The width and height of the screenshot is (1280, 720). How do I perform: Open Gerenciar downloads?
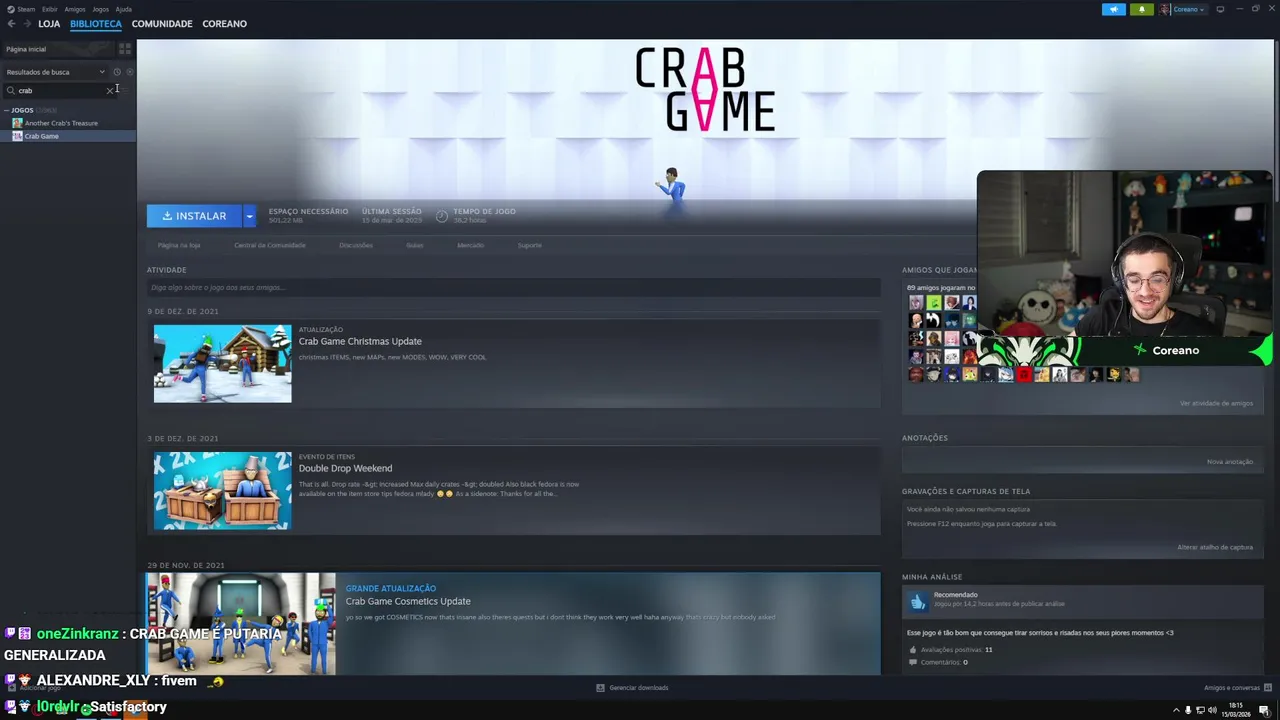632,688
